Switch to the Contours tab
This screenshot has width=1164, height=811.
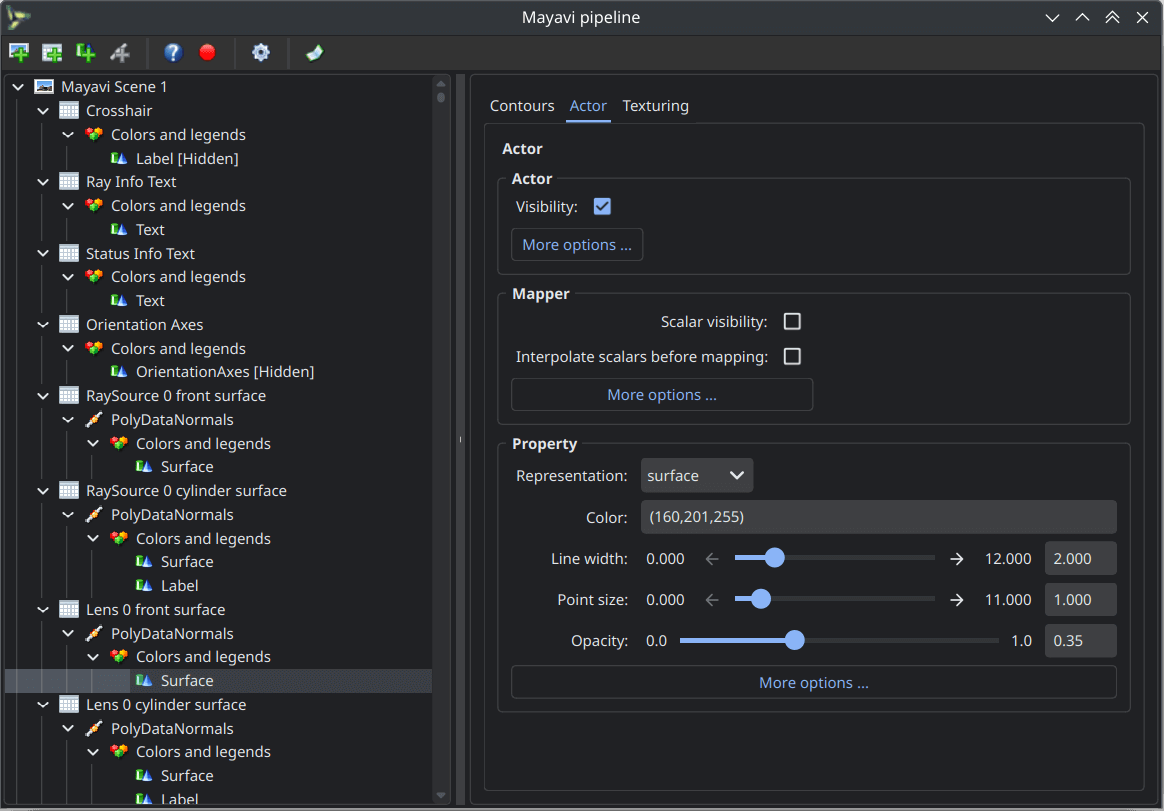(x=522, y=106)
